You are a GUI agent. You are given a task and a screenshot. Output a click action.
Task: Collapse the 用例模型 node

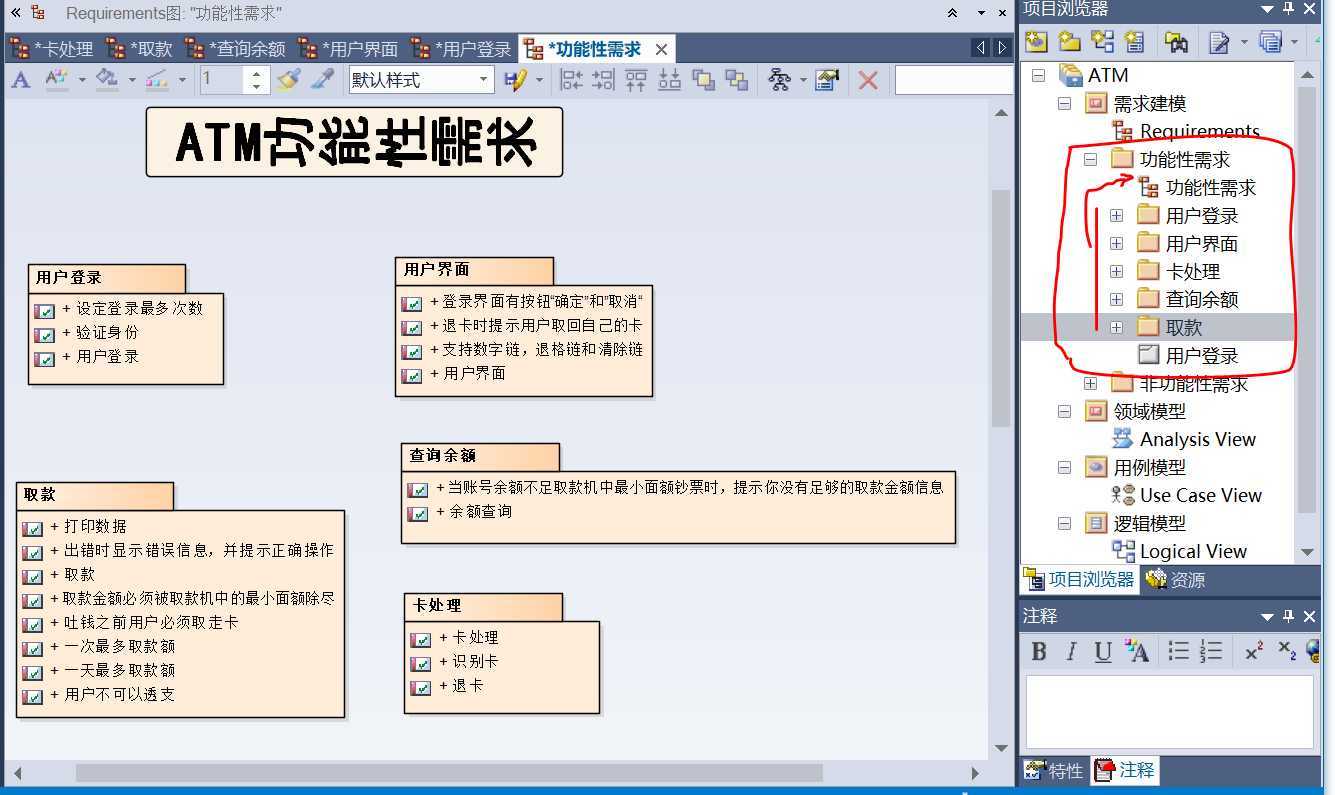[1064, 467]
